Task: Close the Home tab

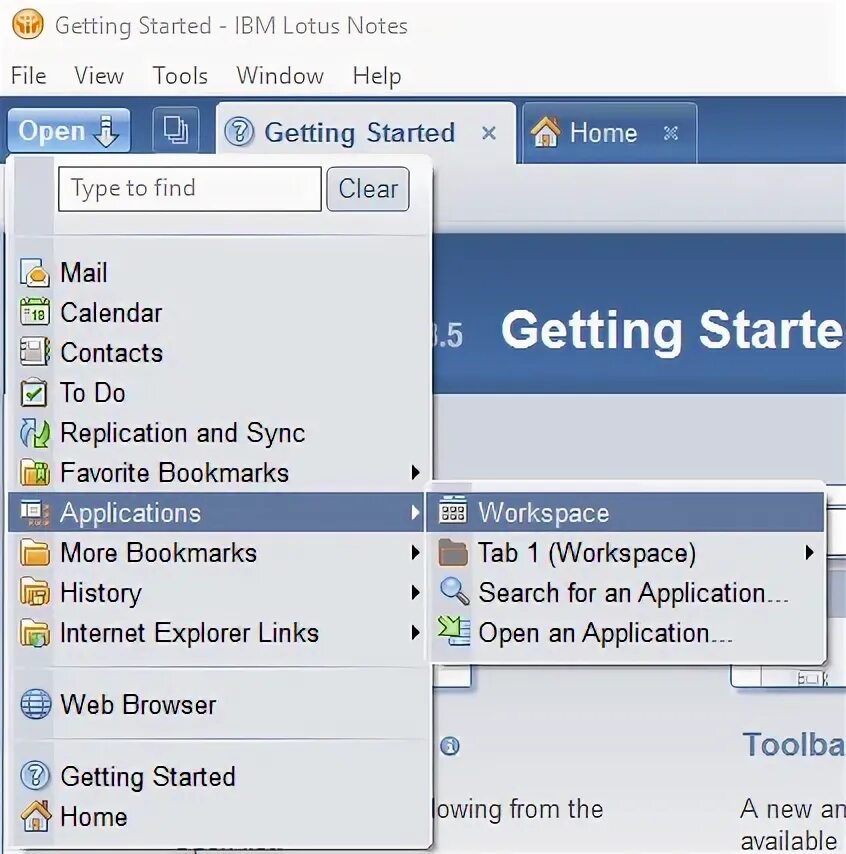Action: tap(671, 133)
